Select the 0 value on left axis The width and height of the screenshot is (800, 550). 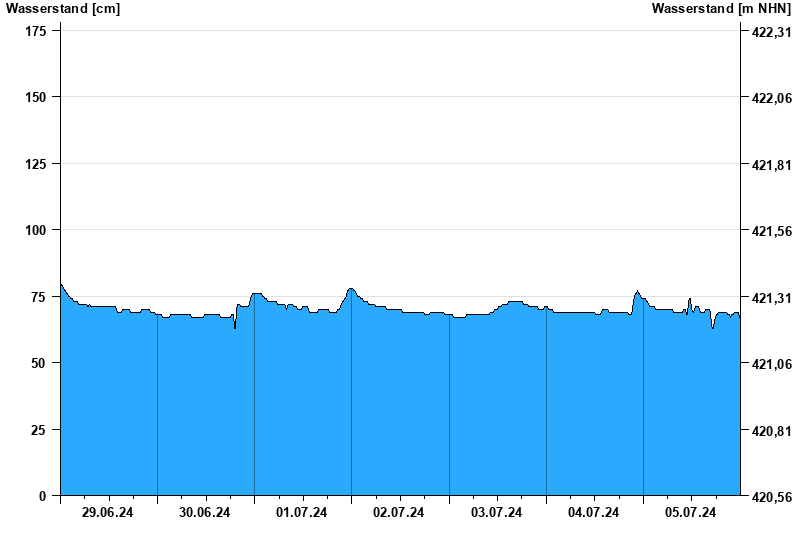coord(42,496)
